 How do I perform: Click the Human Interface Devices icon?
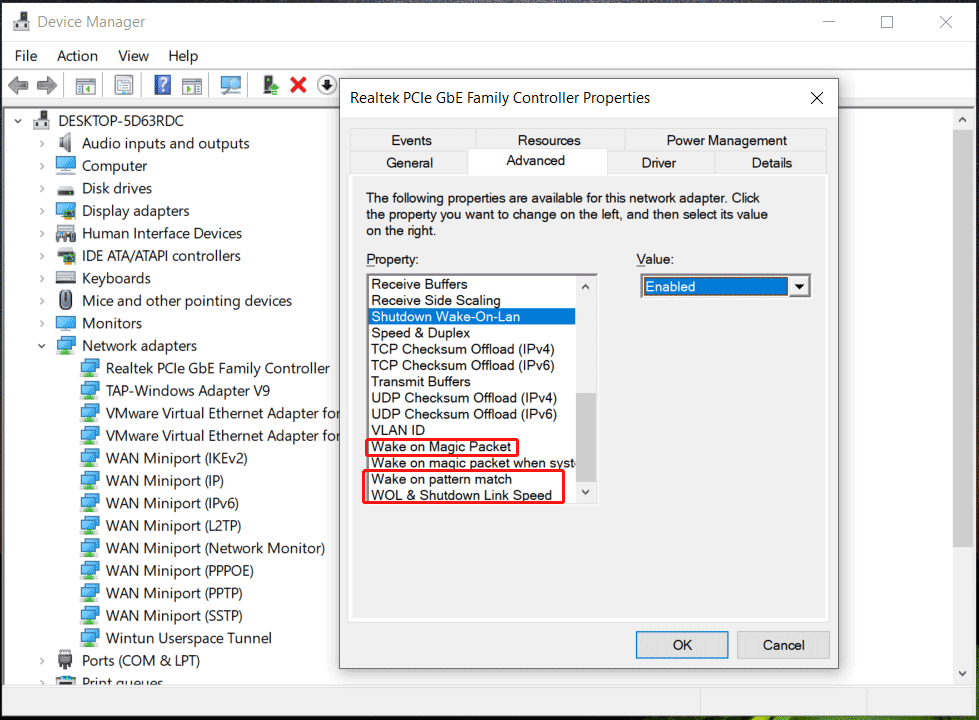(66, 234)
